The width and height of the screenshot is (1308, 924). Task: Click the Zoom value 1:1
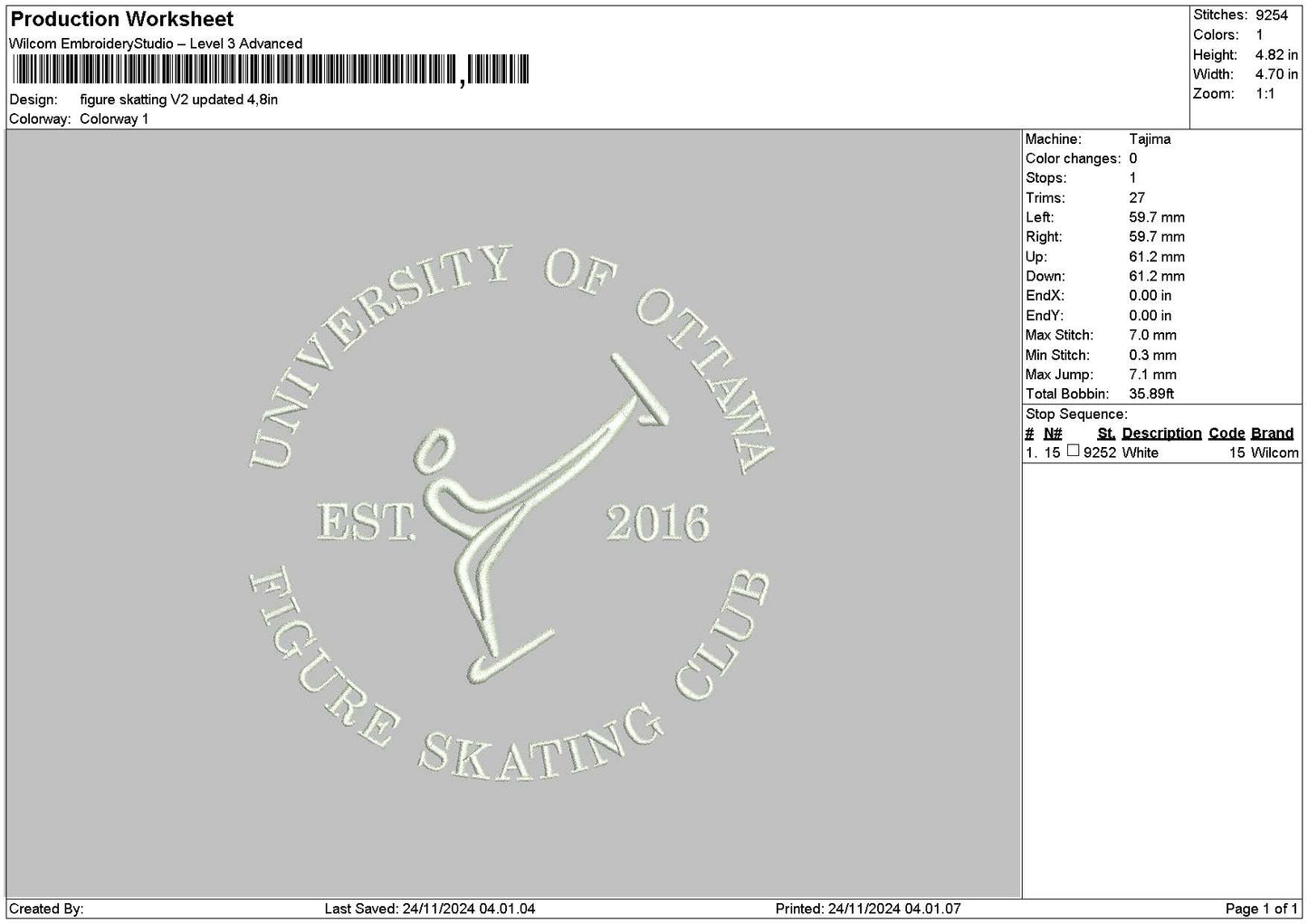(x=1265, y=94)
